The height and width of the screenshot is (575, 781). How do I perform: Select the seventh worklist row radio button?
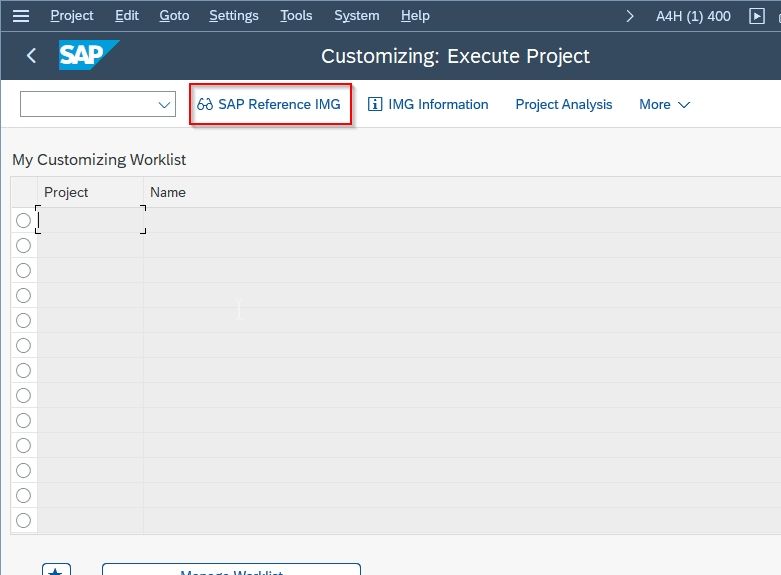[23, 370]
